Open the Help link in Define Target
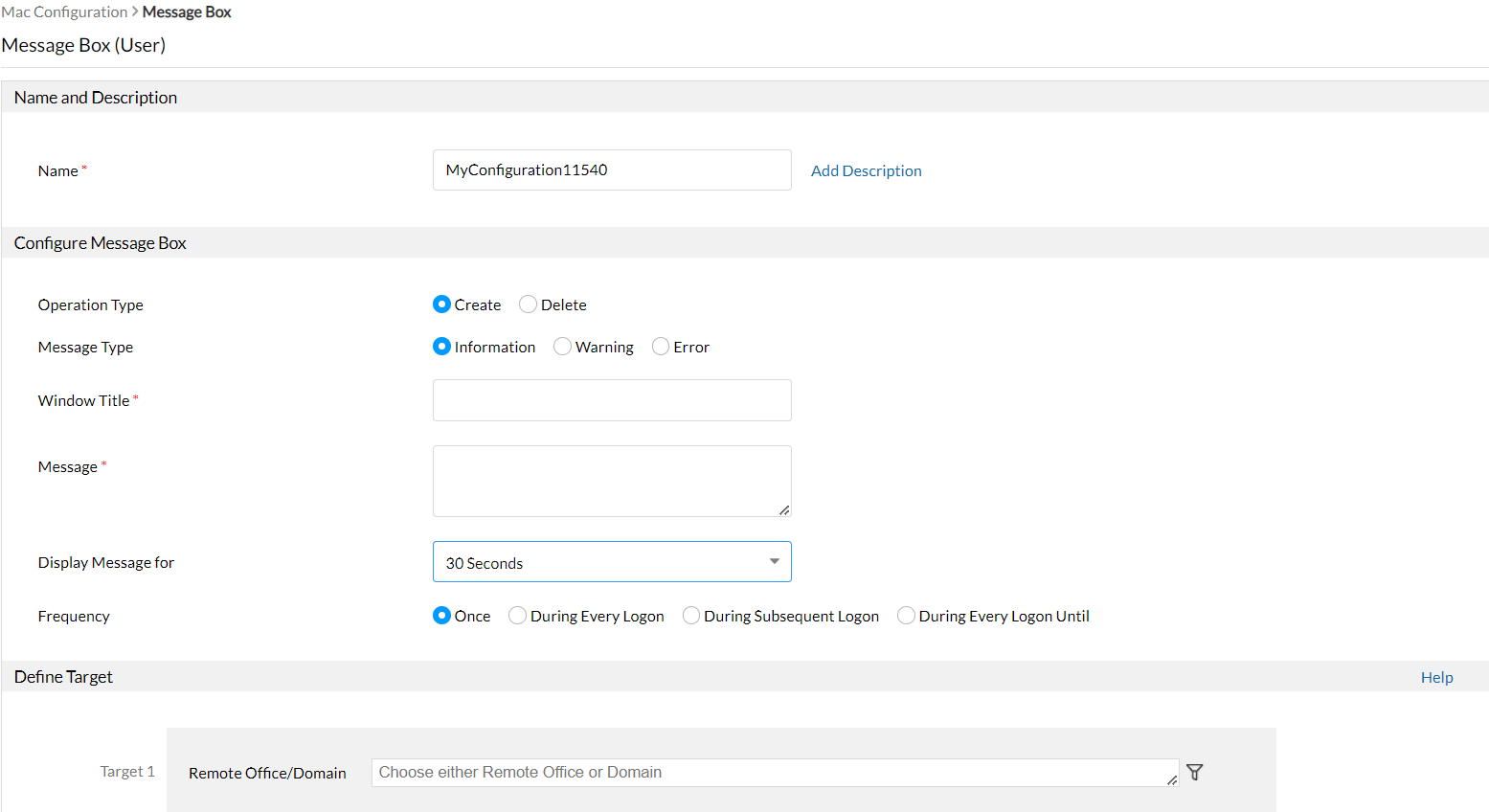Viewport: 1489px width, 812px height. pyautogui.click(x=1436, y=677)
